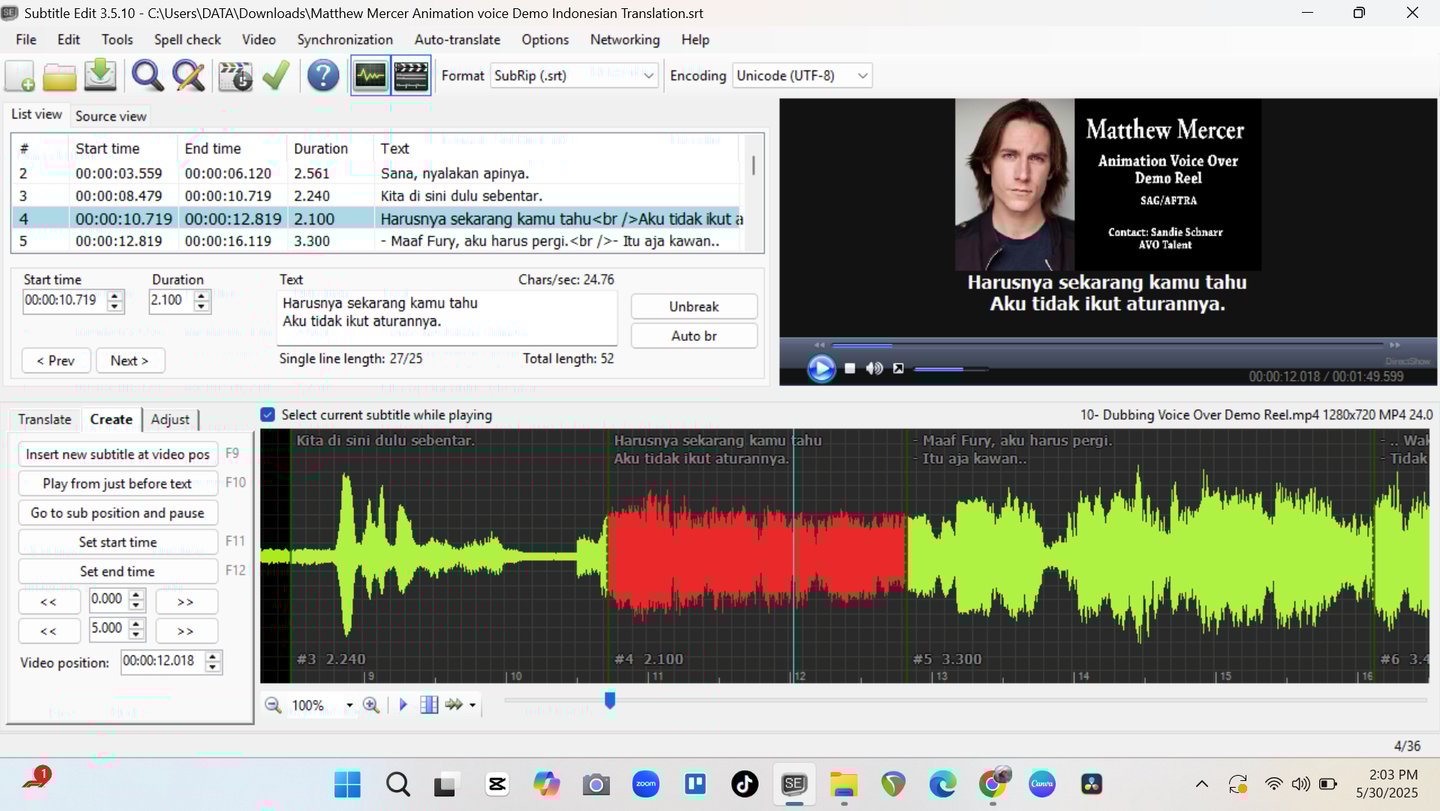Switch to the Adjust tab
Screen dimensions: 1440x811
point(171,420)
